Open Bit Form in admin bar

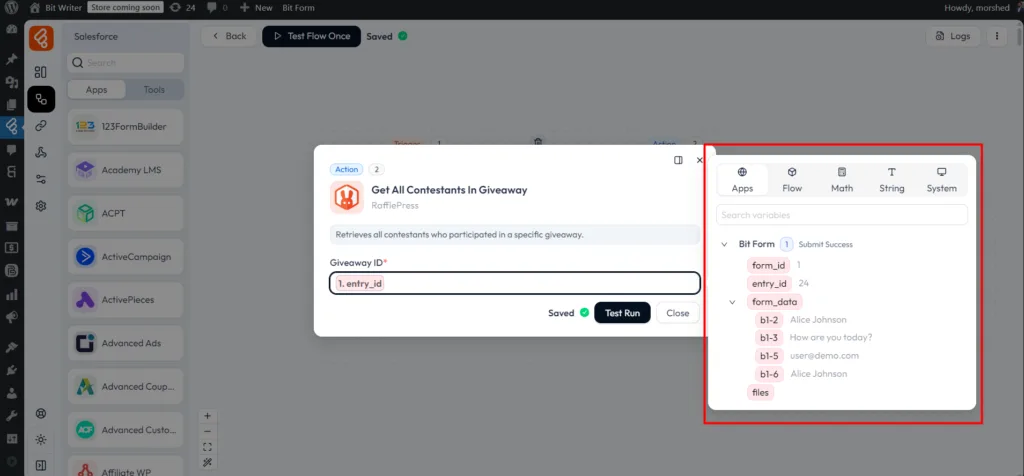tap(298, 8)
